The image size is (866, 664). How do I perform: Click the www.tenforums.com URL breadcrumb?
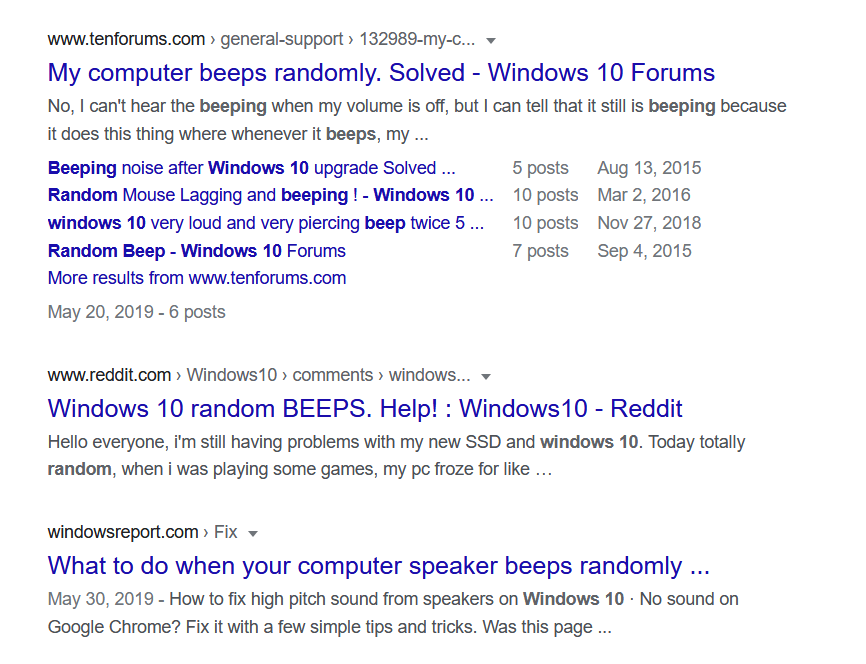124,40
